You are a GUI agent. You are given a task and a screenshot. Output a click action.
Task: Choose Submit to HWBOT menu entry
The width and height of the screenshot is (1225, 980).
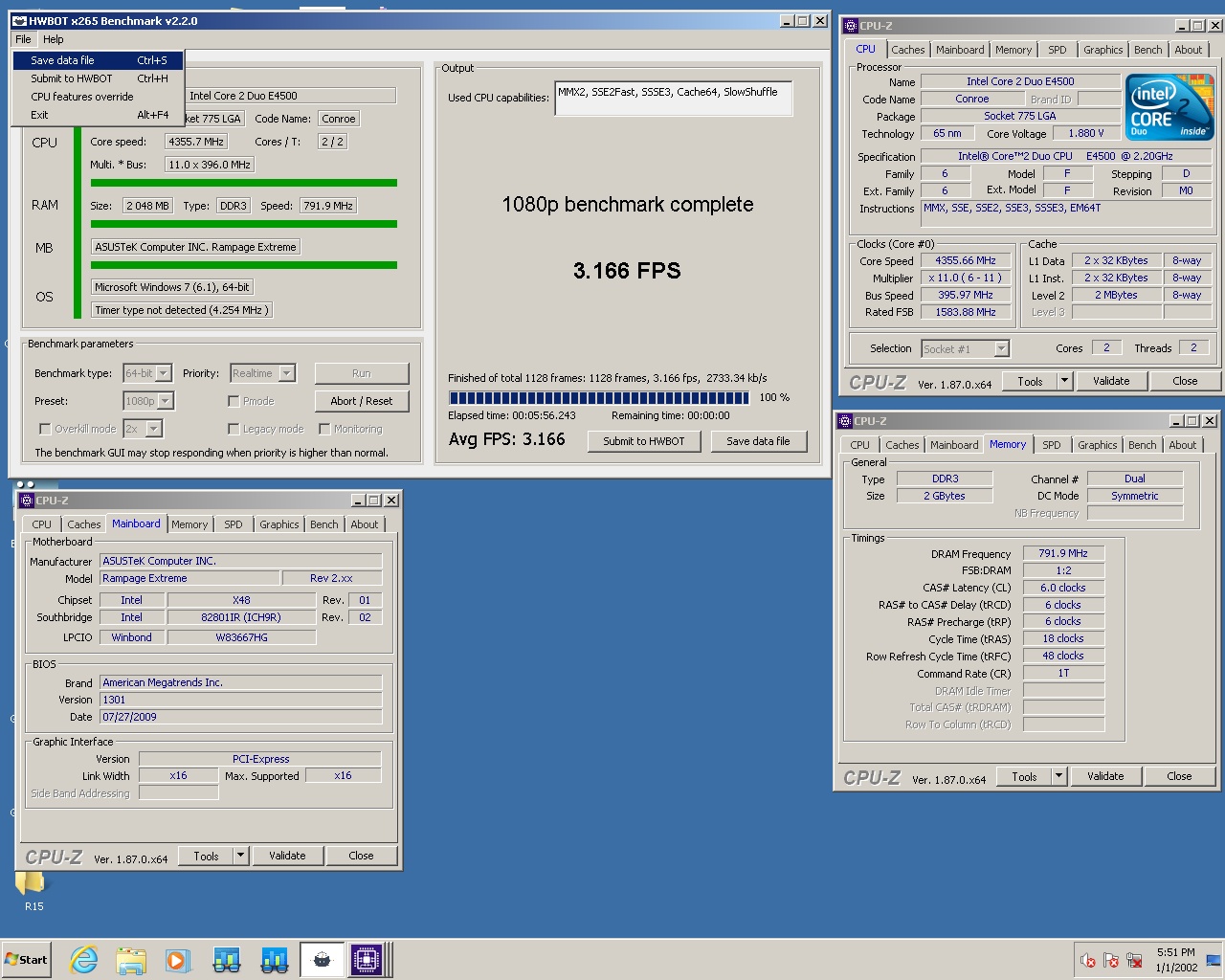pyautogui.click(x=97, y=78)
